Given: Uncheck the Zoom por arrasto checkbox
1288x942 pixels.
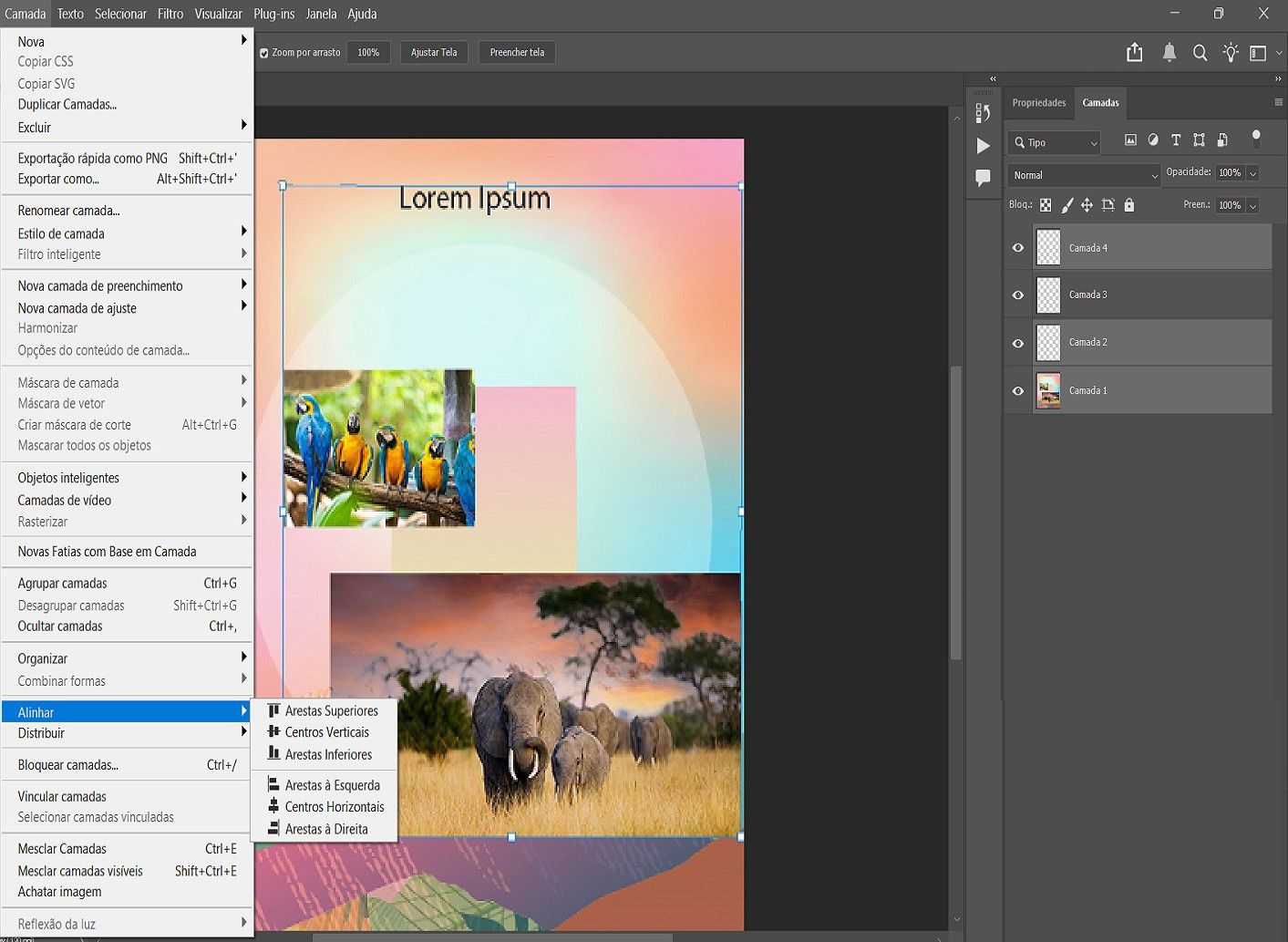Looking at the screenshot, I should point(264,53).
